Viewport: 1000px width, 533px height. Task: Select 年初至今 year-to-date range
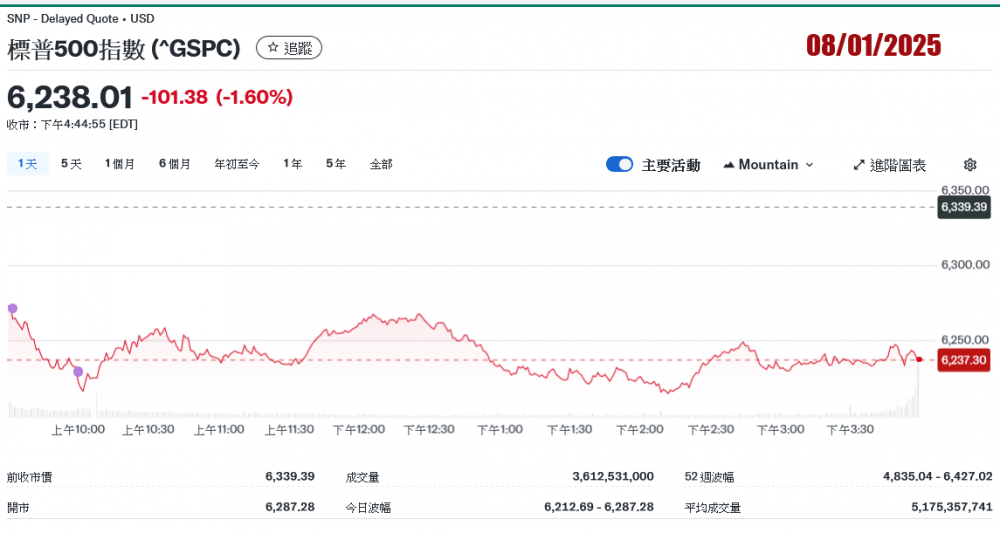click(x=236, y=164)
